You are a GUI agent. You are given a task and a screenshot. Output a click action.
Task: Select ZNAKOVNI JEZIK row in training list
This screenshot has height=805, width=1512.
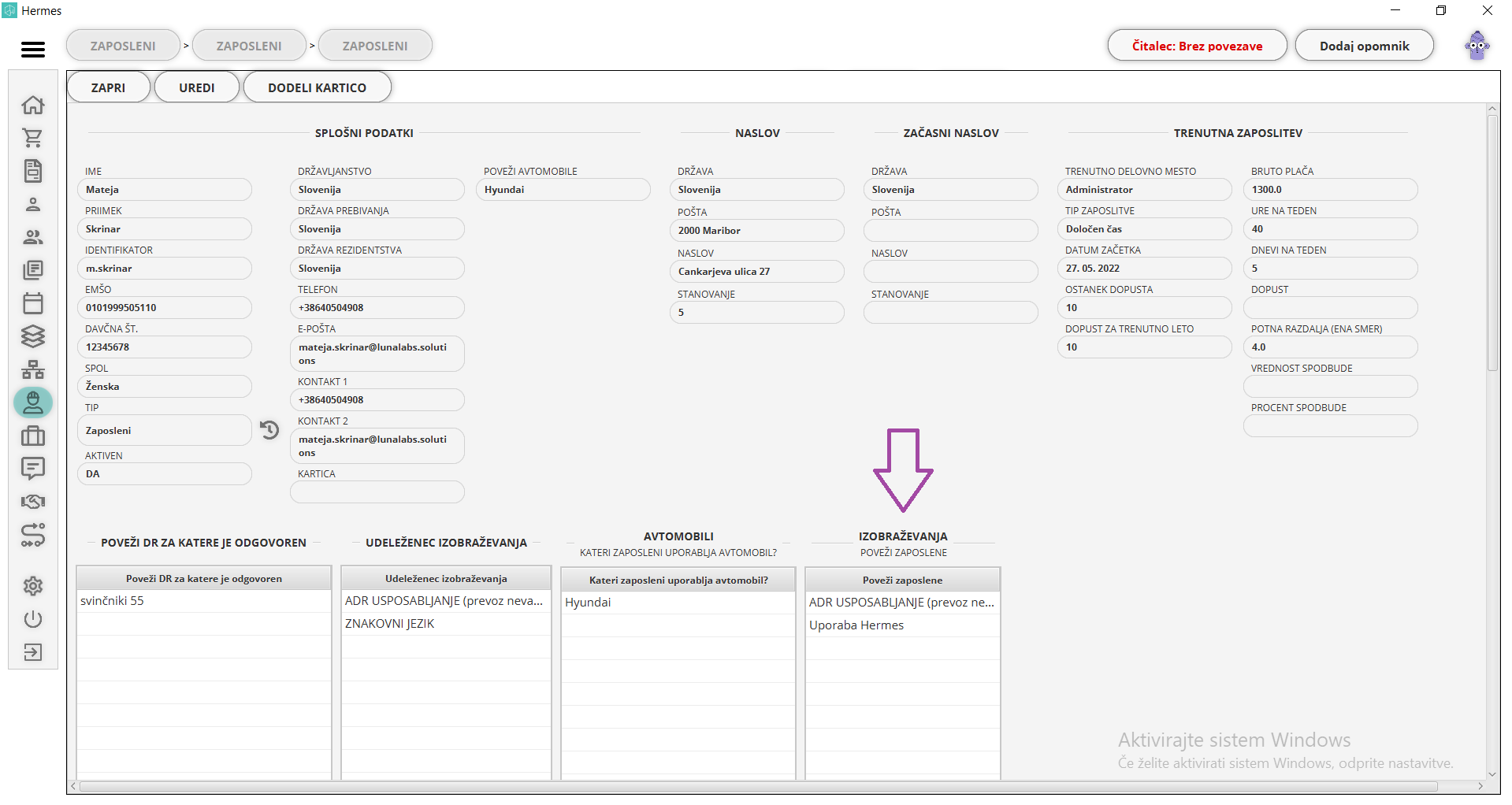pos(446,624)
